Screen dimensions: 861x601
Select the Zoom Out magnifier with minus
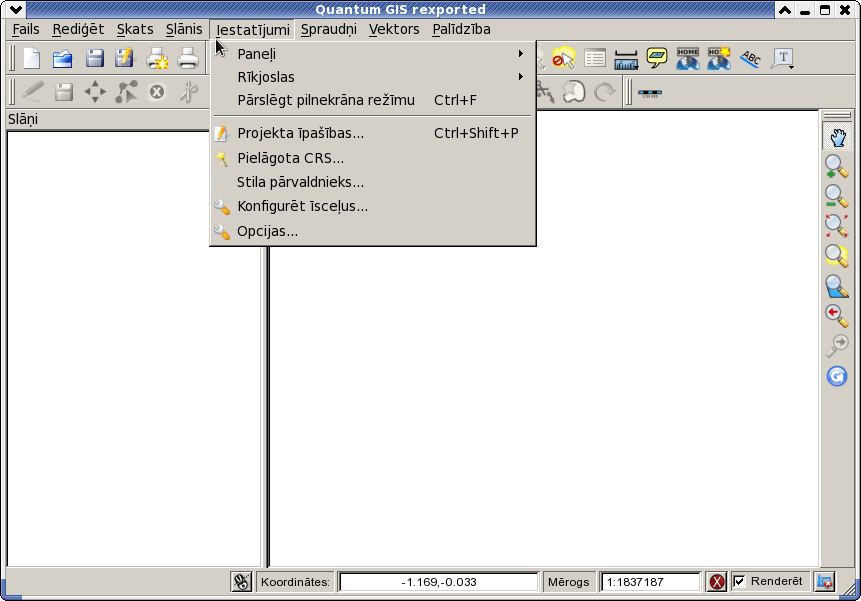click(x=836, y=196)
